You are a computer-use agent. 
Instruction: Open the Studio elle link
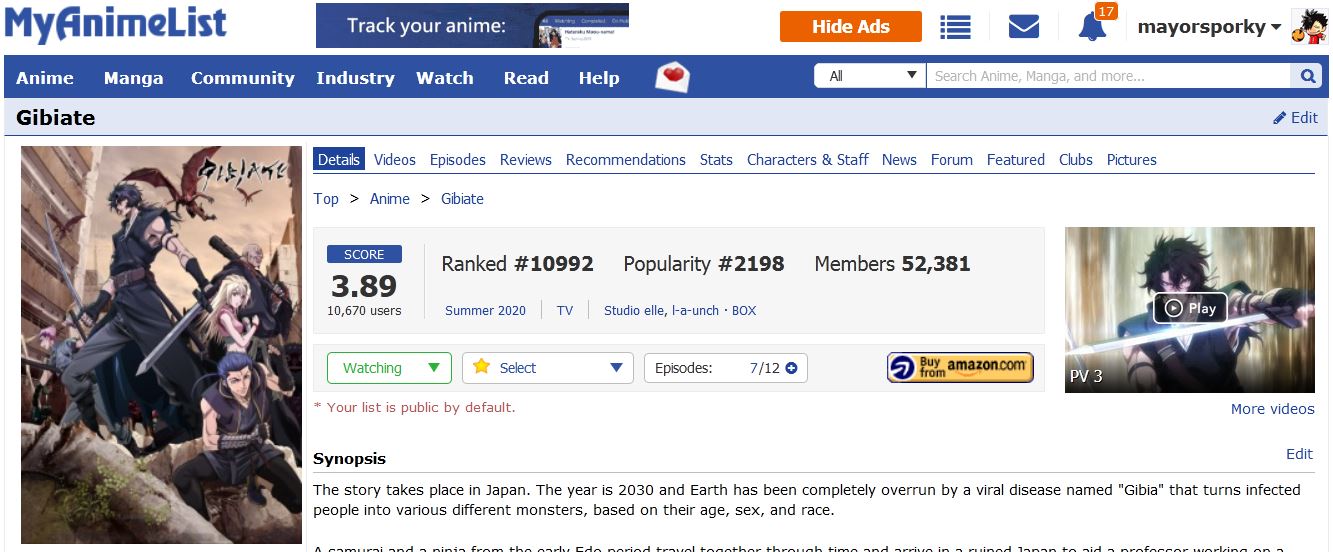click(634, 311)
